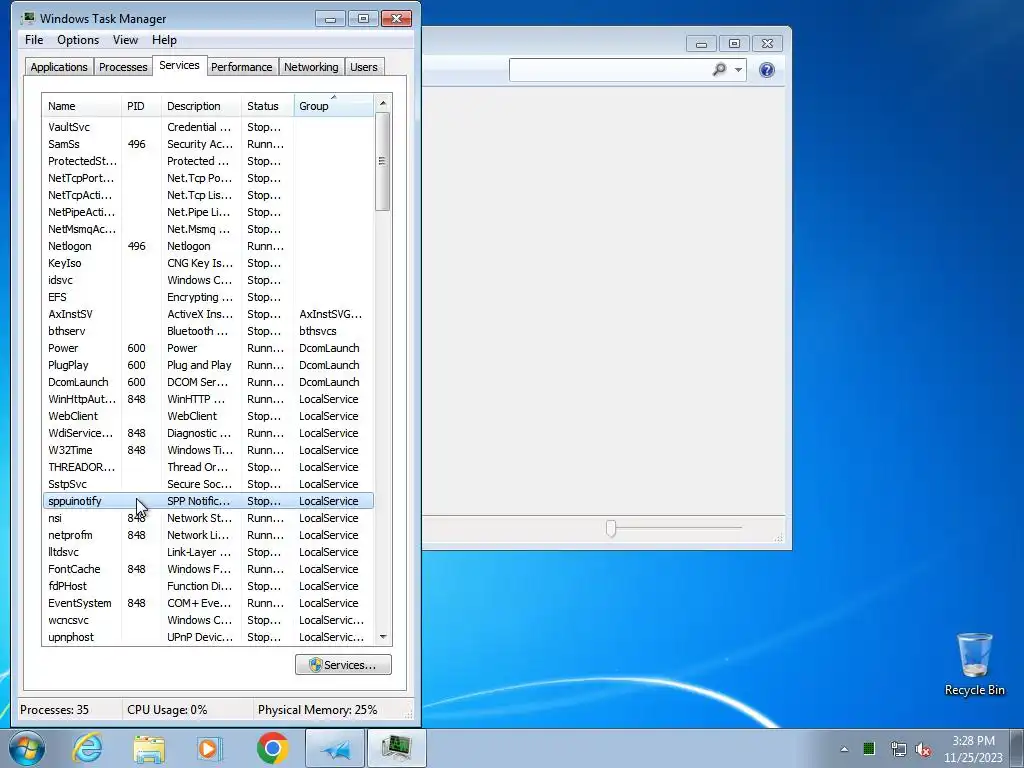1024x768 pixels.
Task: Select the W32Time service row
Action: point(208,449)
